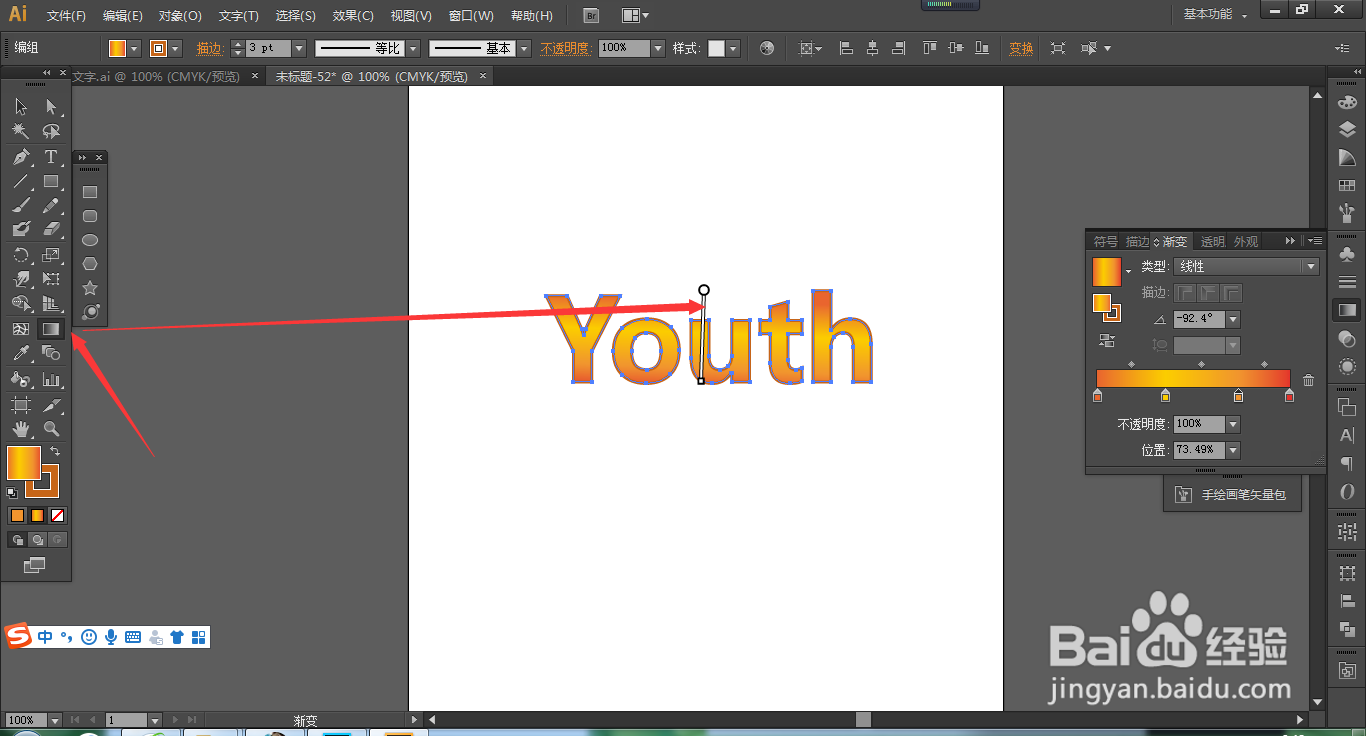This screenshot has height=736, width=1366.
Task: Pick the Ellipse shape in floating panel
Action: (90, 240)
